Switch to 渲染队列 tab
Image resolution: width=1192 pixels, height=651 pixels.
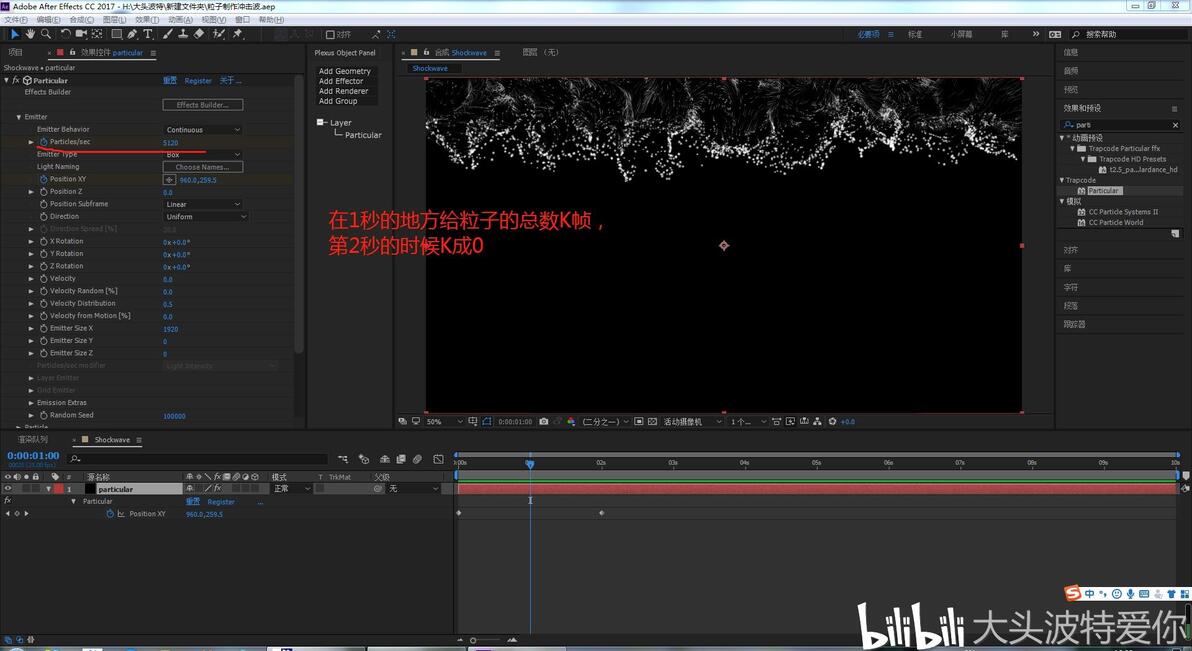33,440
